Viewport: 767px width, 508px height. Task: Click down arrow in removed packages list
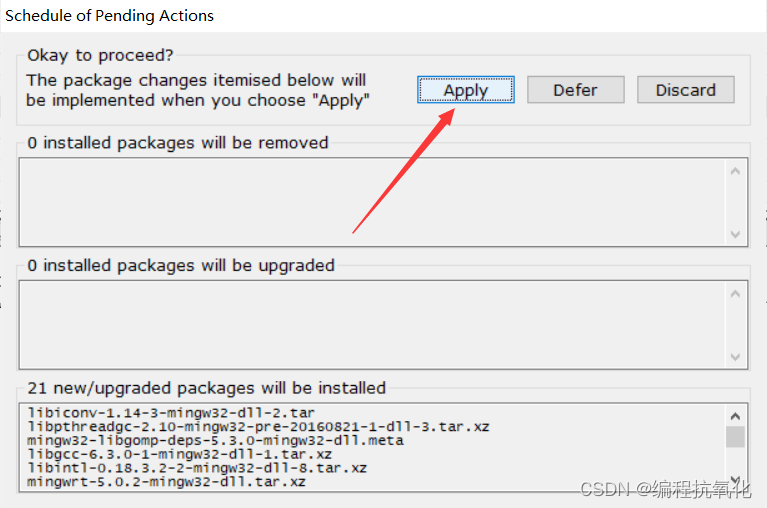pos(735,234)
